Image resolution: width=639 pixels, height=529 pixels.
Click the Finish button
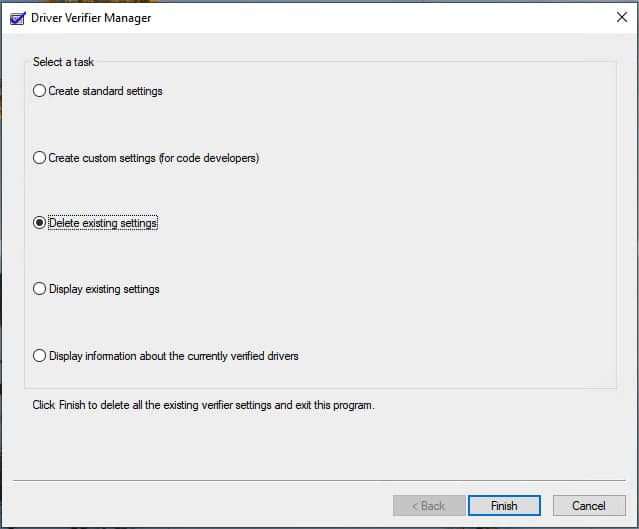click(504, 506)
